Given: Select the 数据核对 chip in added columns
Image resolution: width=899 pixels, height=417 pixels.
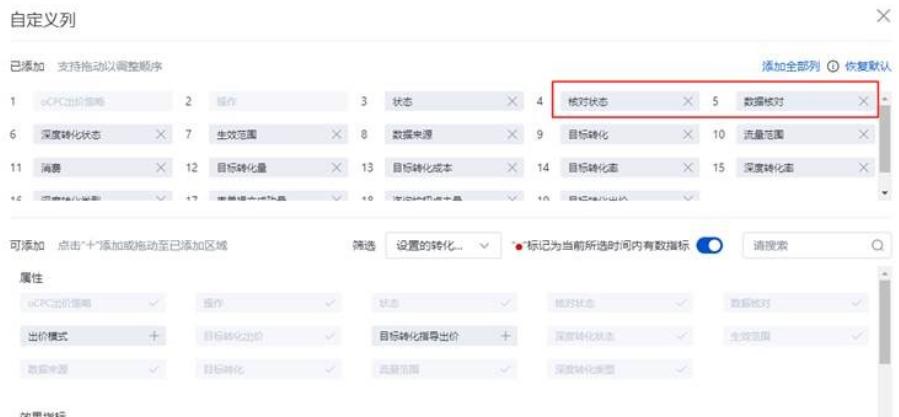Looking at the screenshot, I should click(x=805, y=102).
